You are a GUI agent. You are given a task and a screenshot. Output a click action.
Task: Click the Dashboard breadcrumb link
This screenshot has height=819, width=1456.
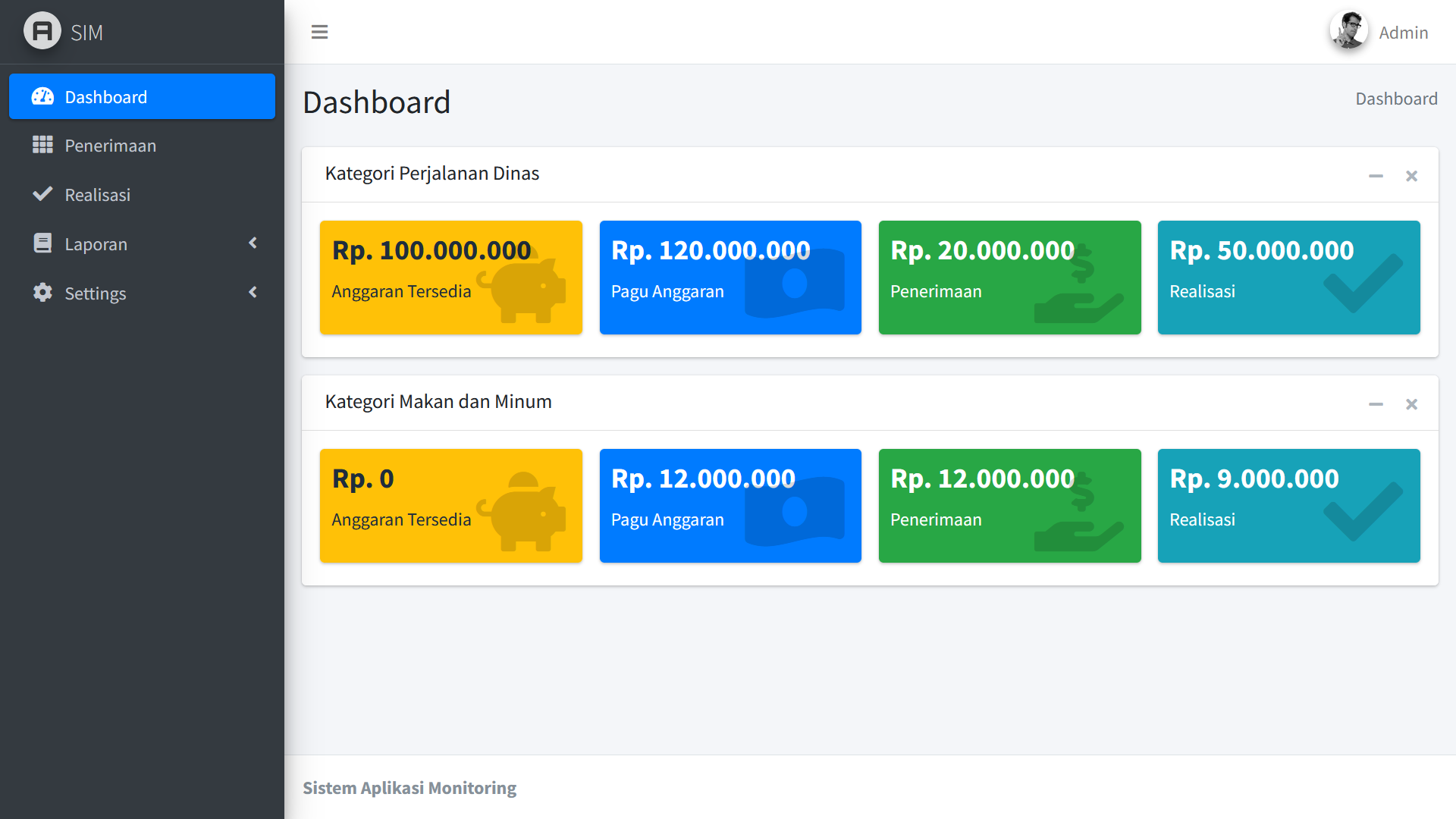pyautogui.click(x=1396, y=99)
